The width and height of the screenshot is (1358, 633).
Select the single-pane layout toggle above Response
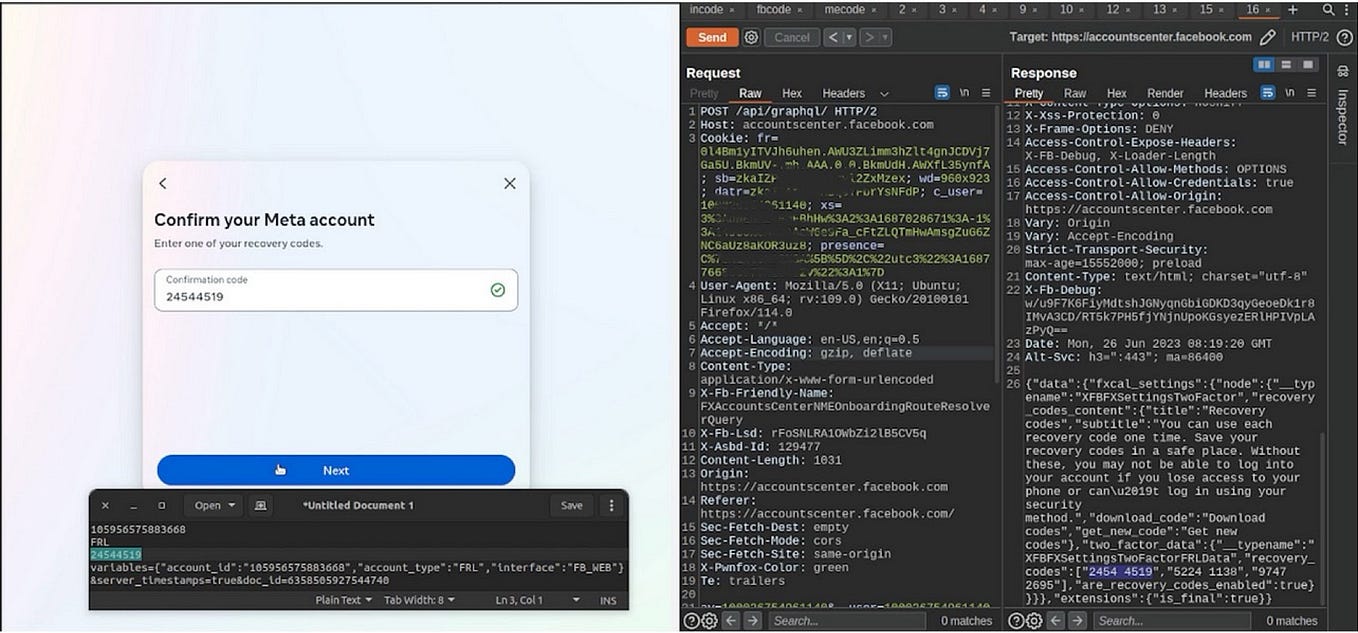[1307, 64]
